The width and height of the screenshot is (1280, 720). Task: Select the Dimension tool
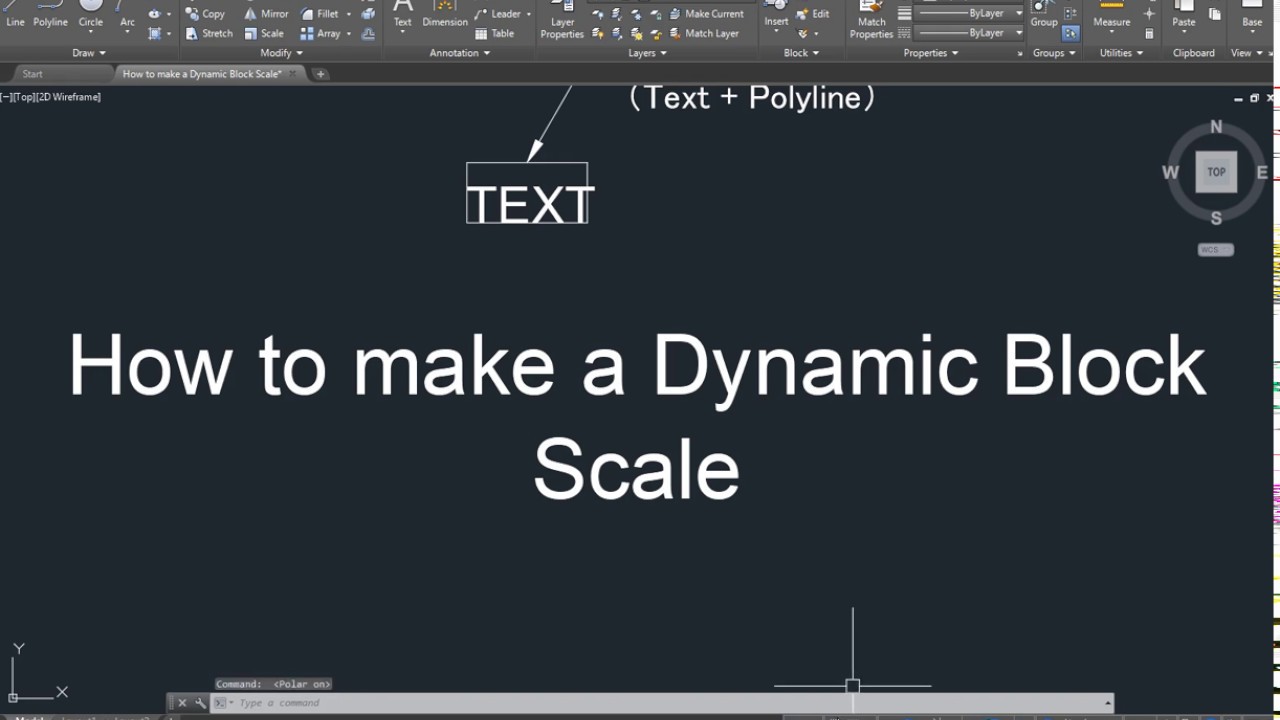pos(445,14)
